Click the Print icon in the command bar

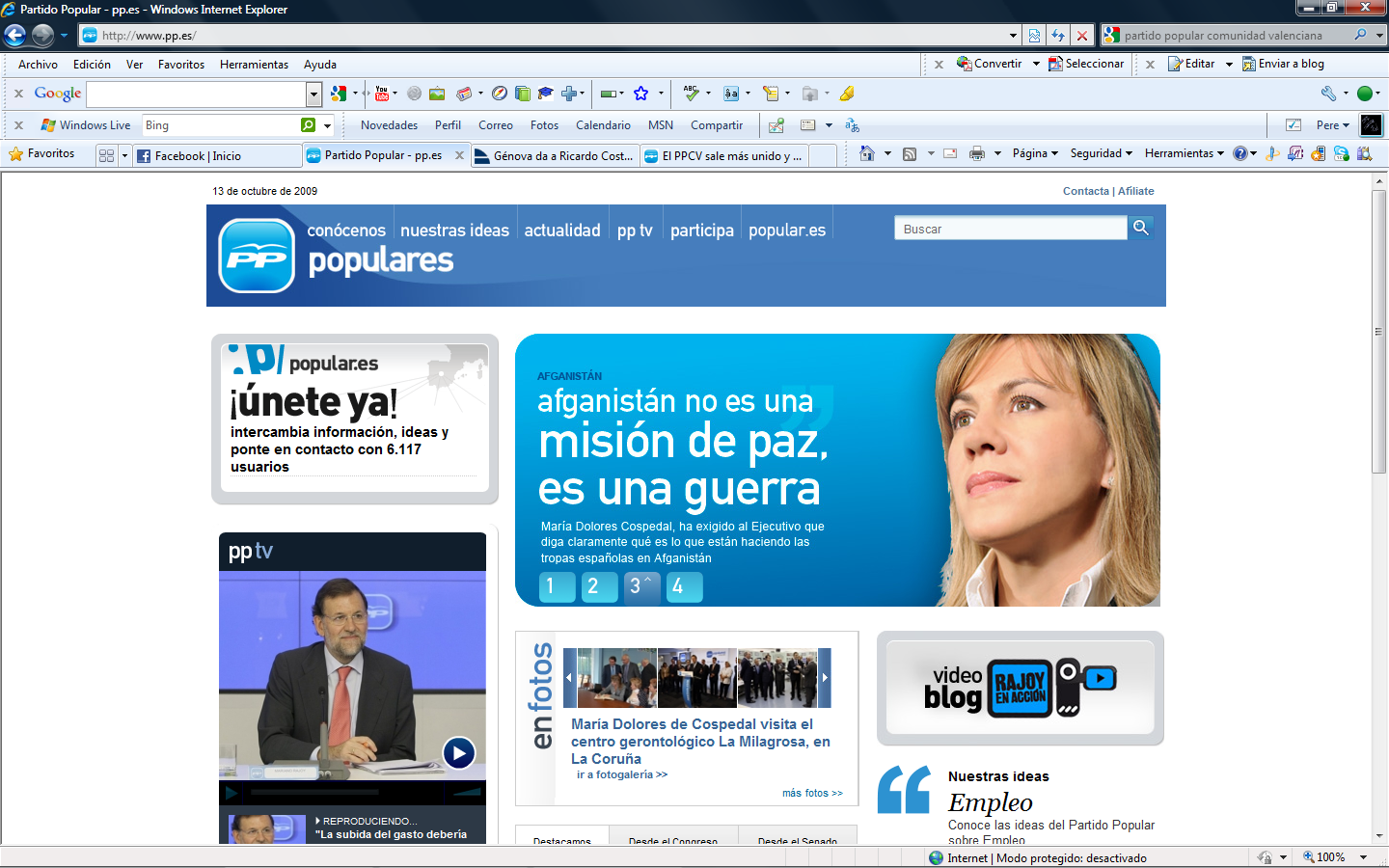977,153
